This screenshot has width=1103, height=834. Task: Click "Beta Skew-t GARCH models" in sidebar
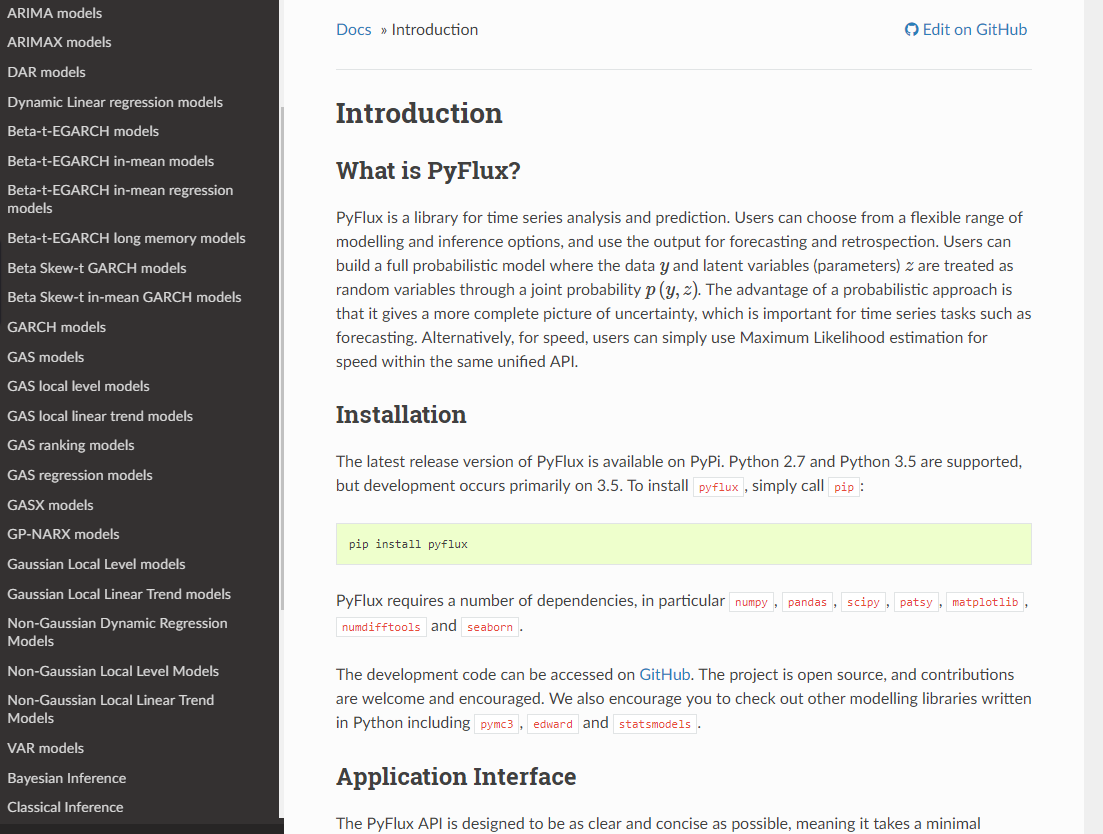[96, 268]
